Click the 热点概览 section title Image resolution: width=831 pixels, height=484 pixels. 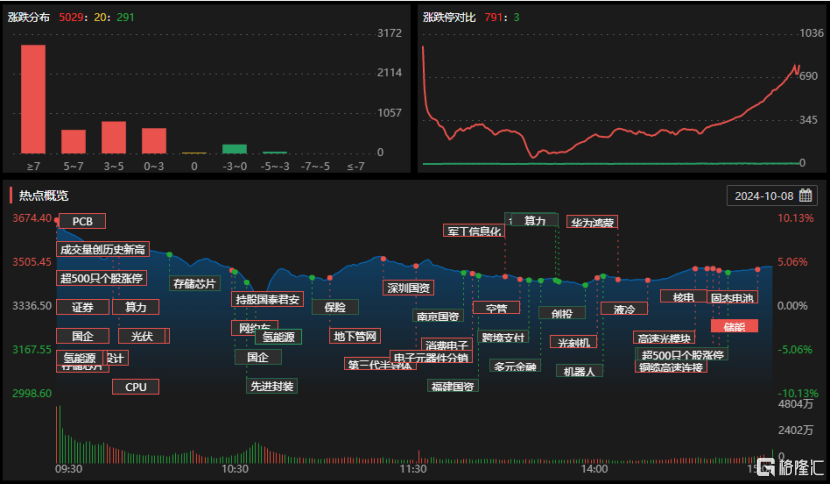(x=43, y=196)
